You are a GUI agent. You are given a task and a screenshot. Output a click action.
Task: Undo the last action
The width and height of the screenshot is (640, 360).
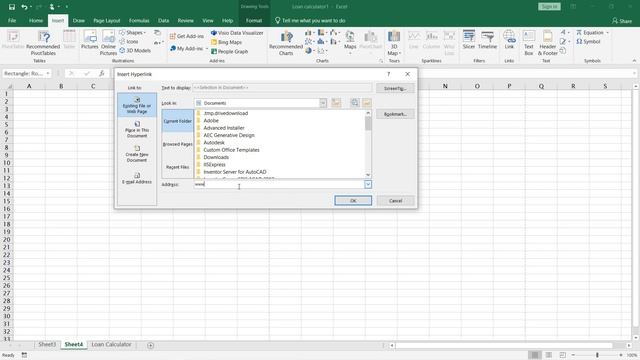(24, 7)
